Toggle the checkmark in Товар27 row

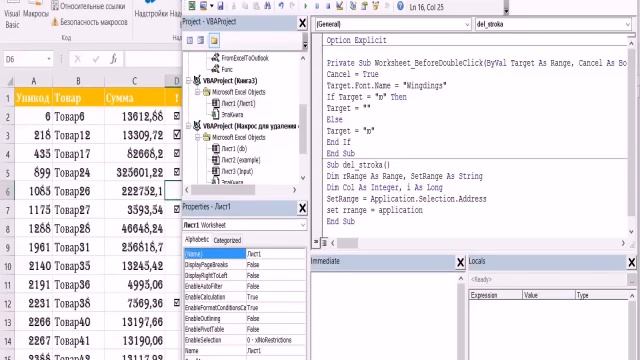177,209
